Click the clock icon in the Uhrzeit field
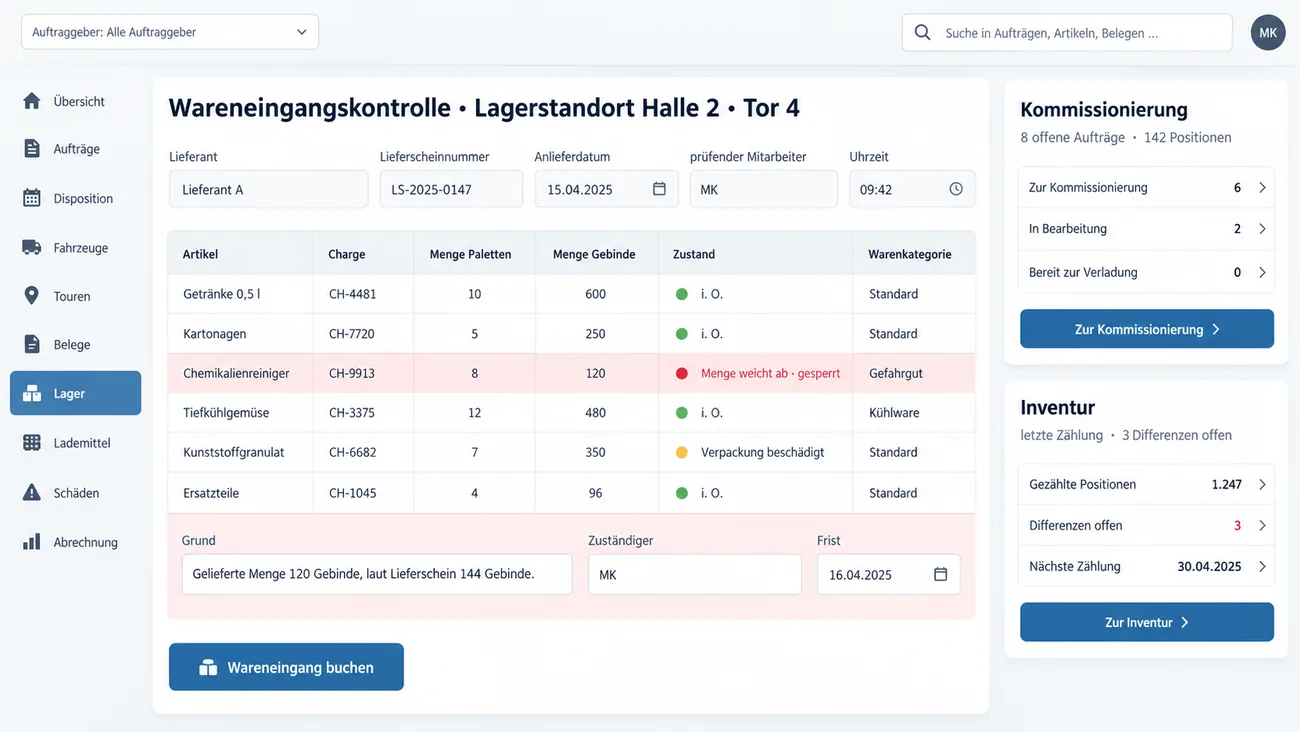 (x=956, y=189)
